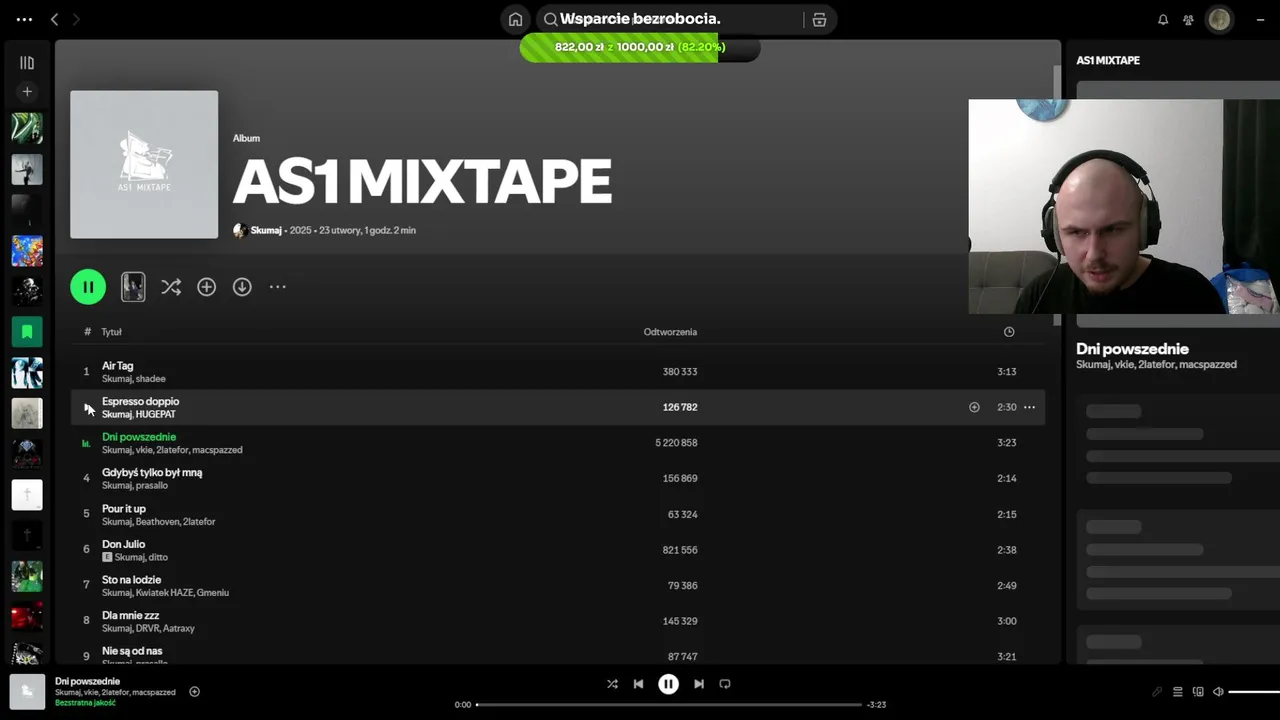
Task: Open now-playing cover thumbnail in player bar
Action: pos(27,692)
